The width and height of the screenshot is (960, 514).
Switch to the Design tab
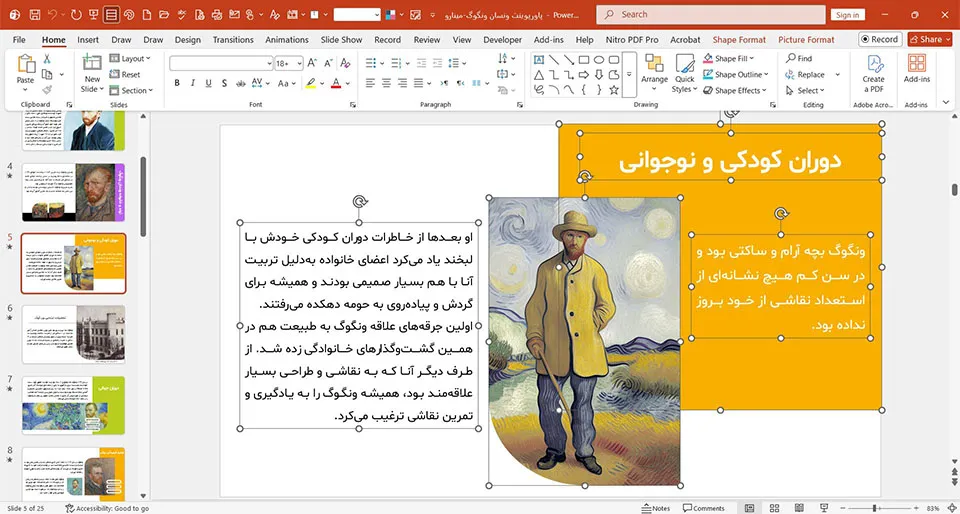click(x=187, y=40)
